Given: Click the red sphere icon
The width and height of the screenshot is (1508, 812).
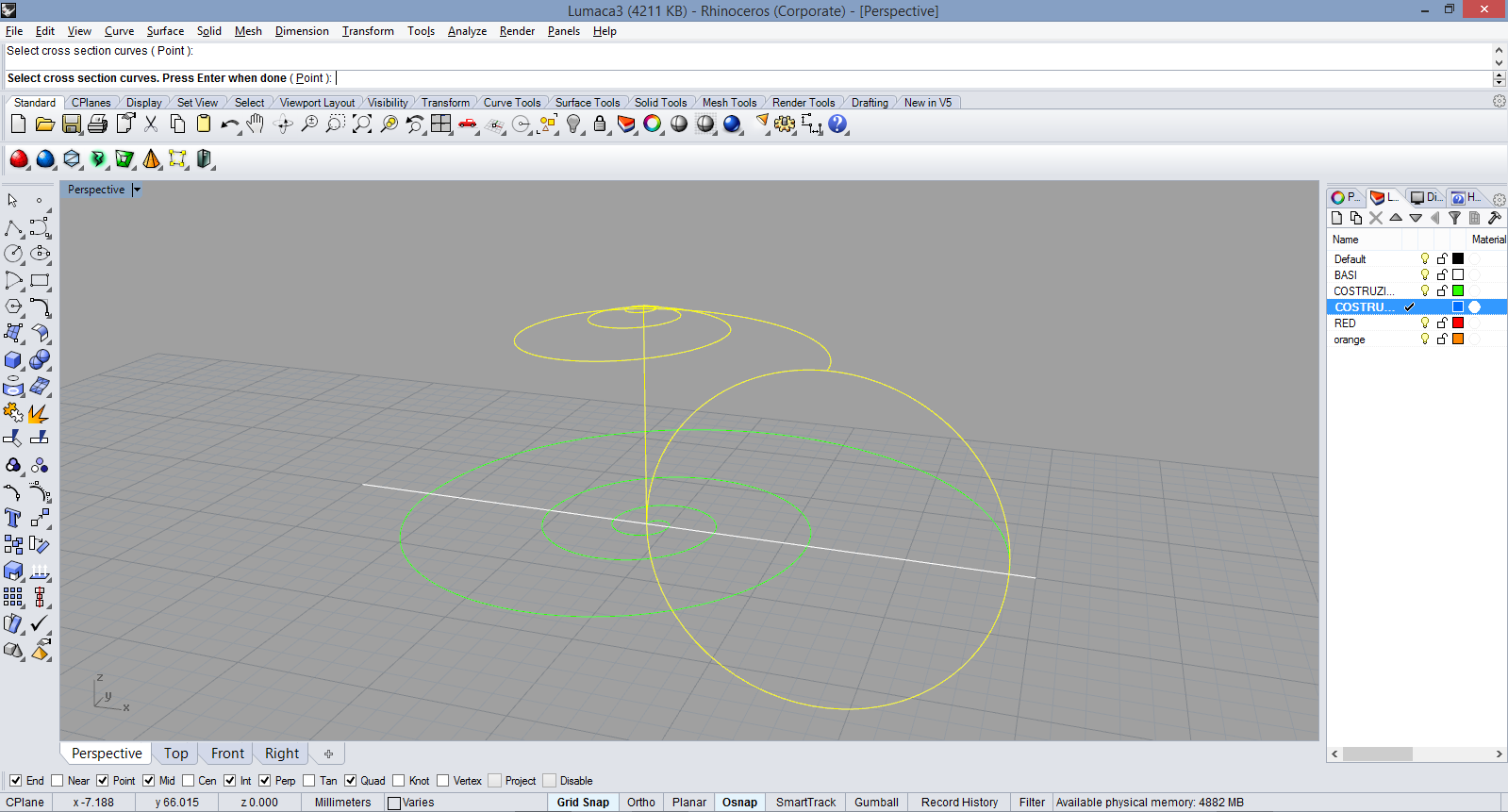Looking at the screenshot, I should (x=19, y=158).
